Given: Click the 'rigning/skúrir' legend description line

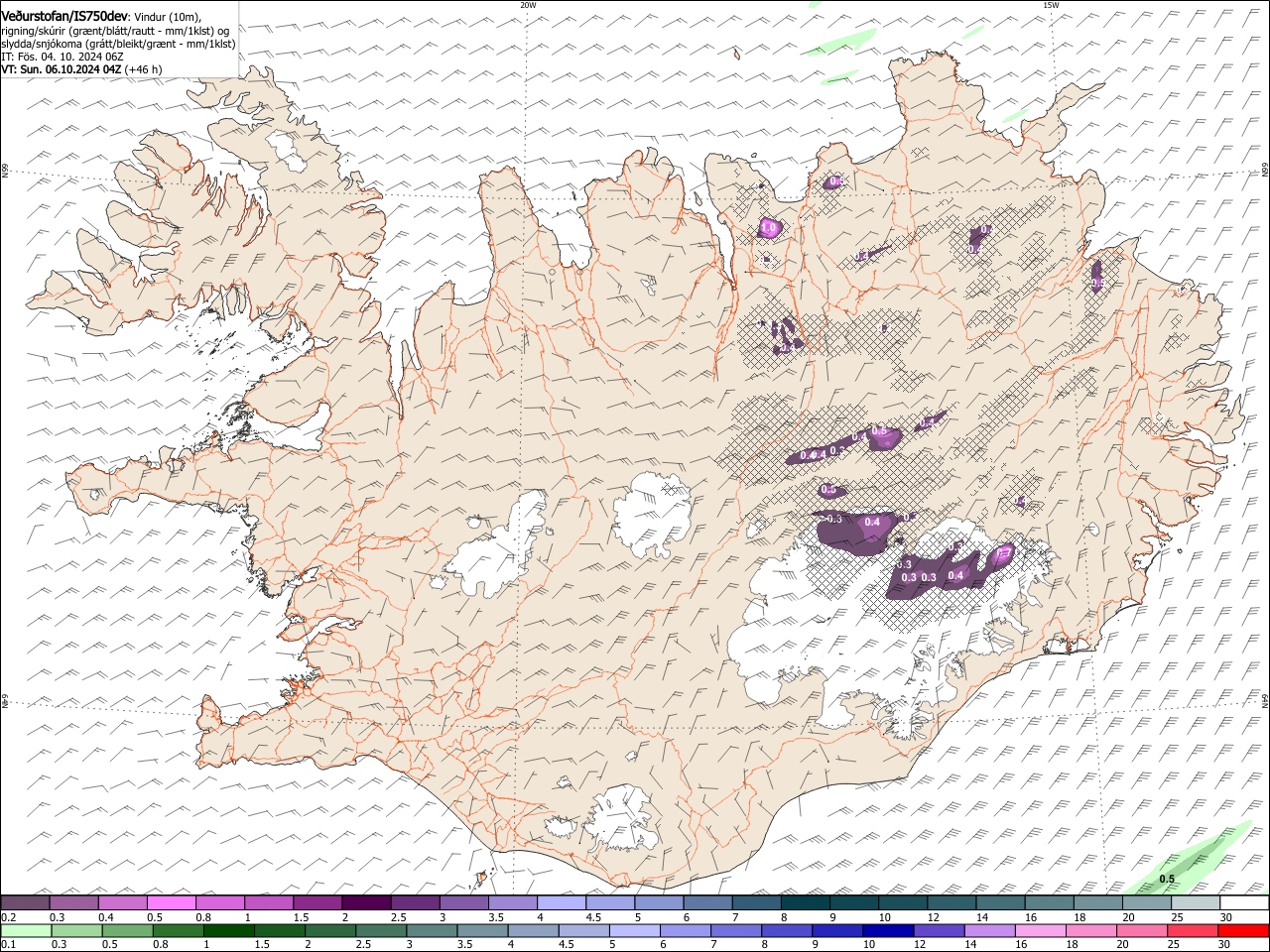Looking at the screenshot, I should (115, 30).
